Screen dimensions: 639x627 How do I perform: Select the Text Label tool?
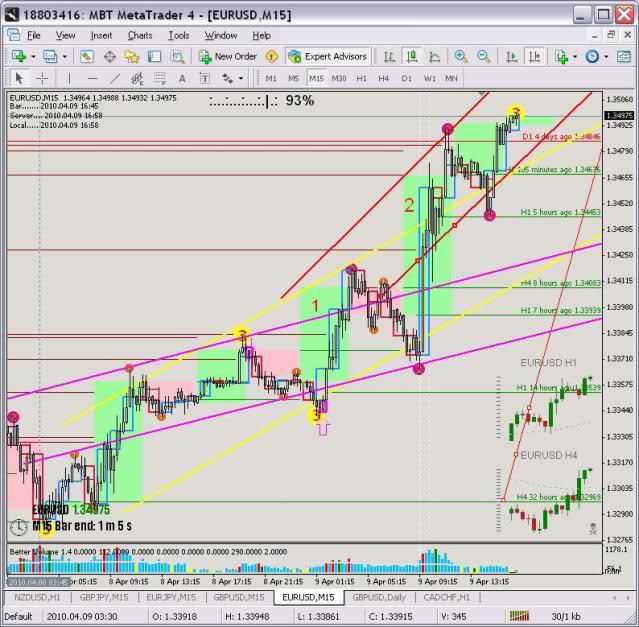tap(205, 78)
